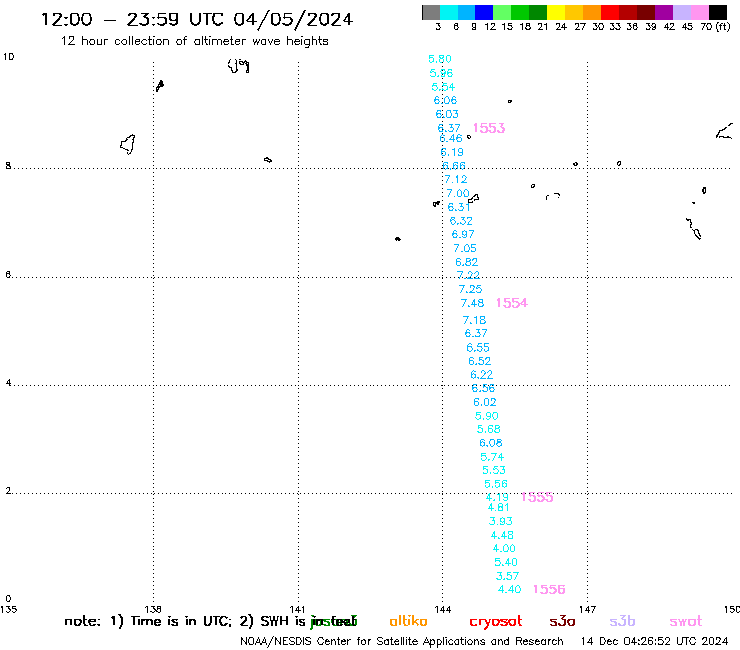Click the 5.40 wave height value
This screenshot has width=740, height=650.
pos(506,562)
